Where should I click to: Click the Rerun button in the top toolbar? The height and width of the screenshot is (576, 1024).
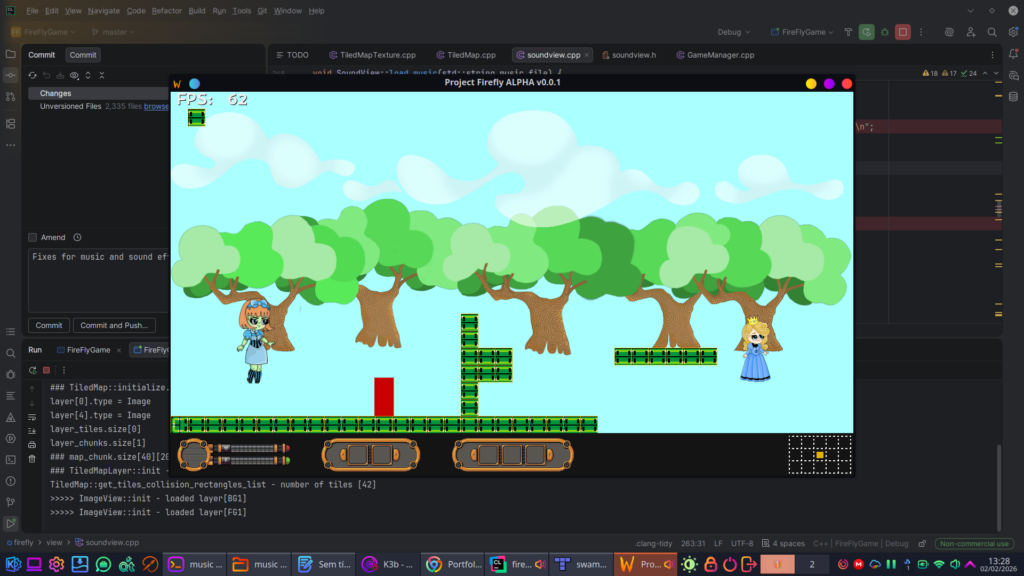tap(866, 32)
